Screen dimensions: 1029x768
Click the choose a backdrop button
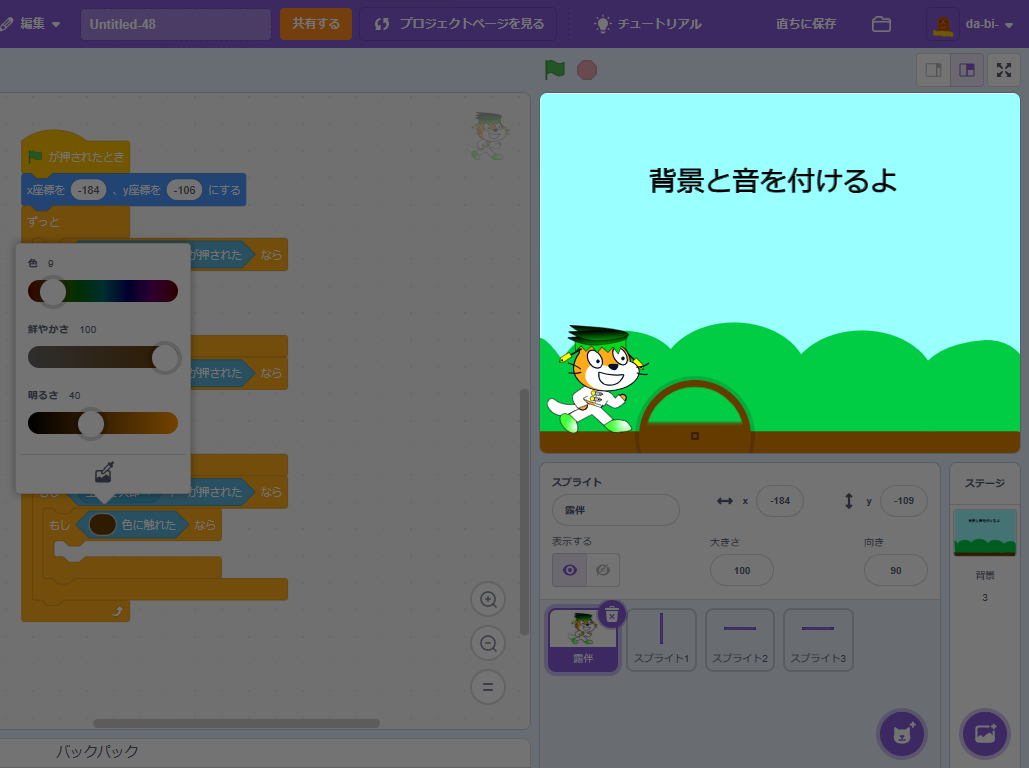click(x=984, y=734)
